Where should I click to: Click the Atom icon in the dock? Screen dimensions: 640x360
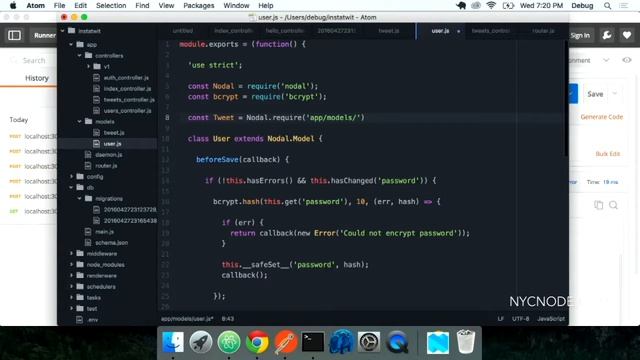coord(229,342)
